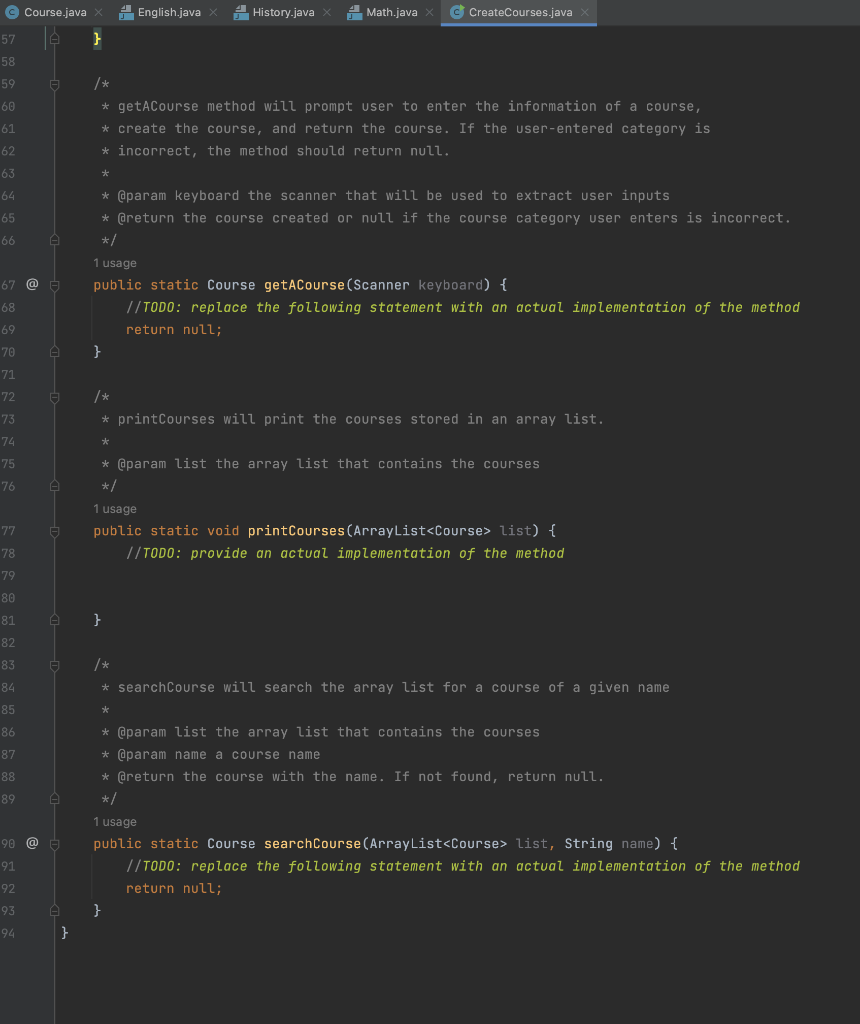Open the English.java tab
Screen dimensions: 860x1024
168,12
